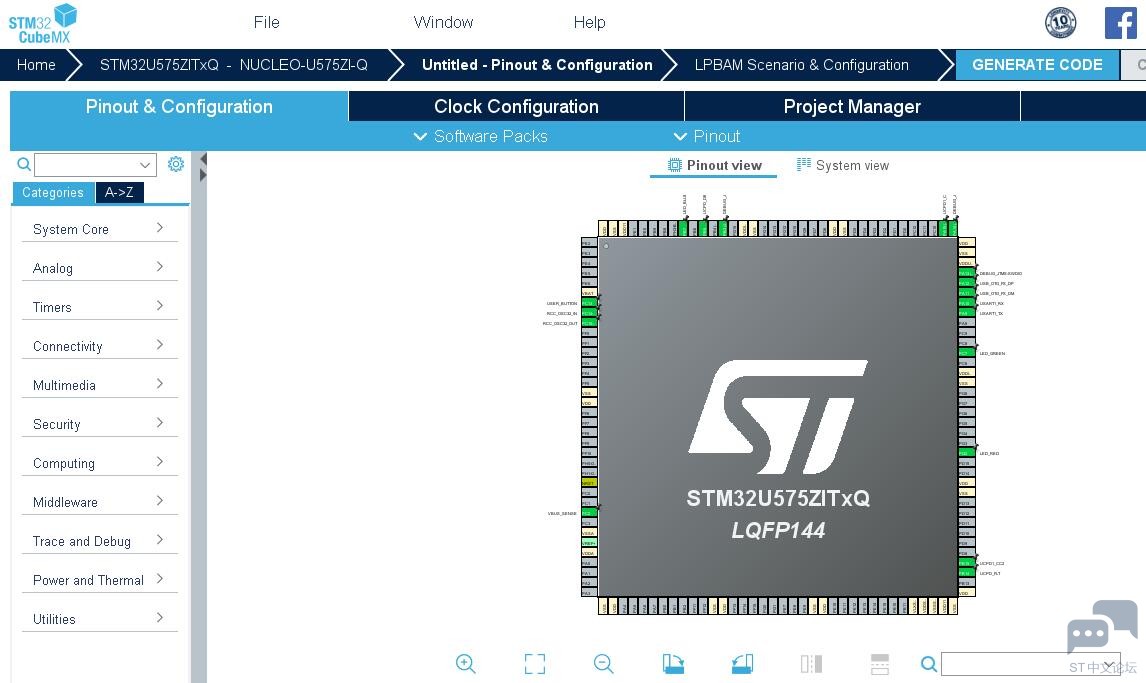Expand the Timers category
Screen dimensions: 1146x683
coord(99,307)
